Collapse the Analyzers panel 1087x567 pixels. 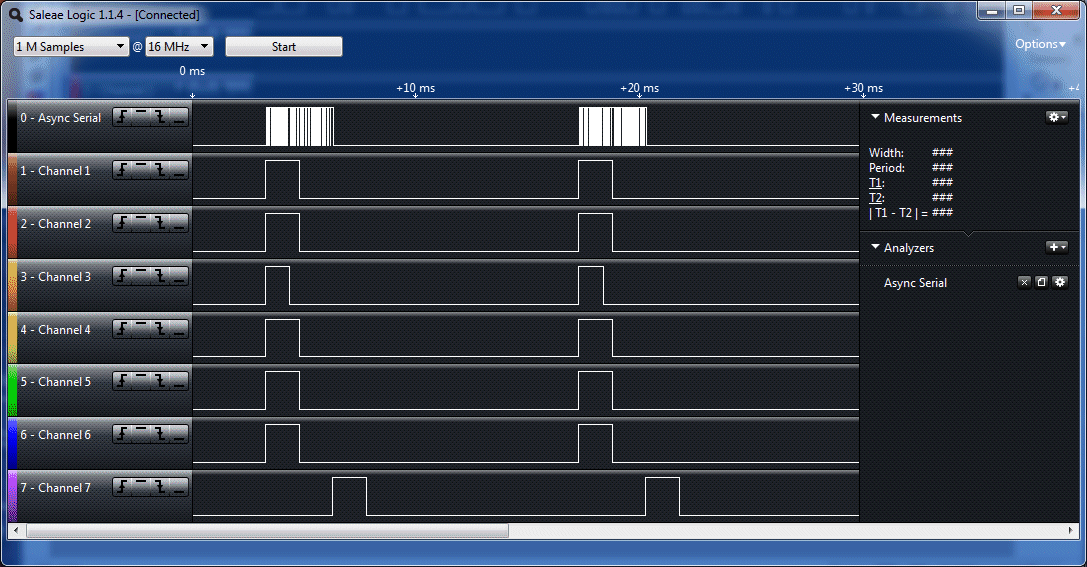click(x=876, y=248)
